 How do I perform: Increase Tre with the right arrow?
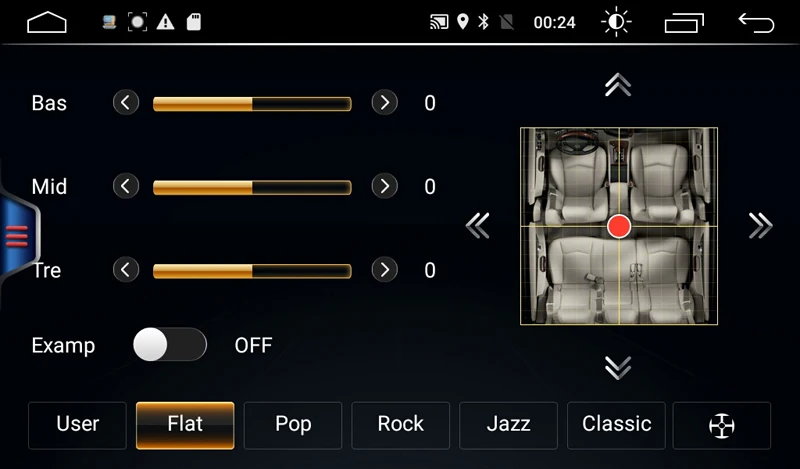coord(385,269)
